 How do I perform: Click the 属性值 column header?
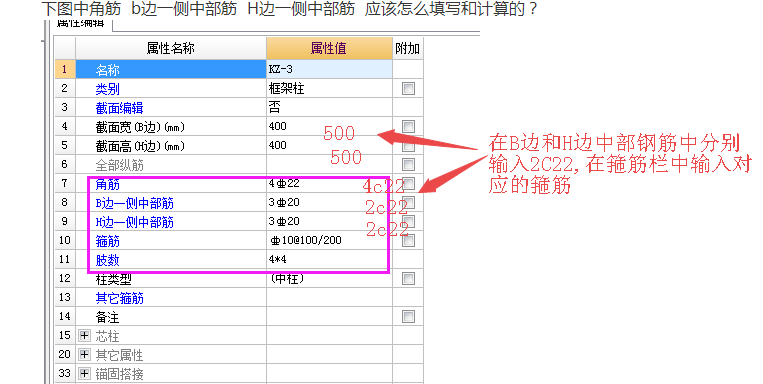point(329,48)
